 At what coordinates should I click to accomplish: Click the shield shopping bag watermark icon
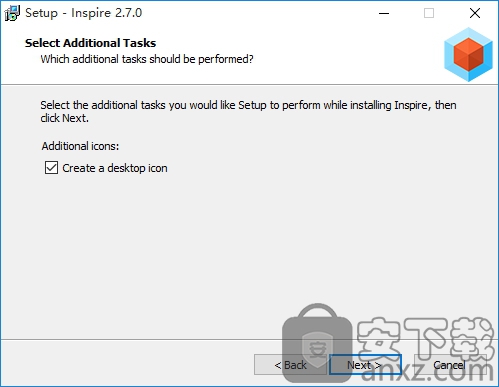pos(317,343)
